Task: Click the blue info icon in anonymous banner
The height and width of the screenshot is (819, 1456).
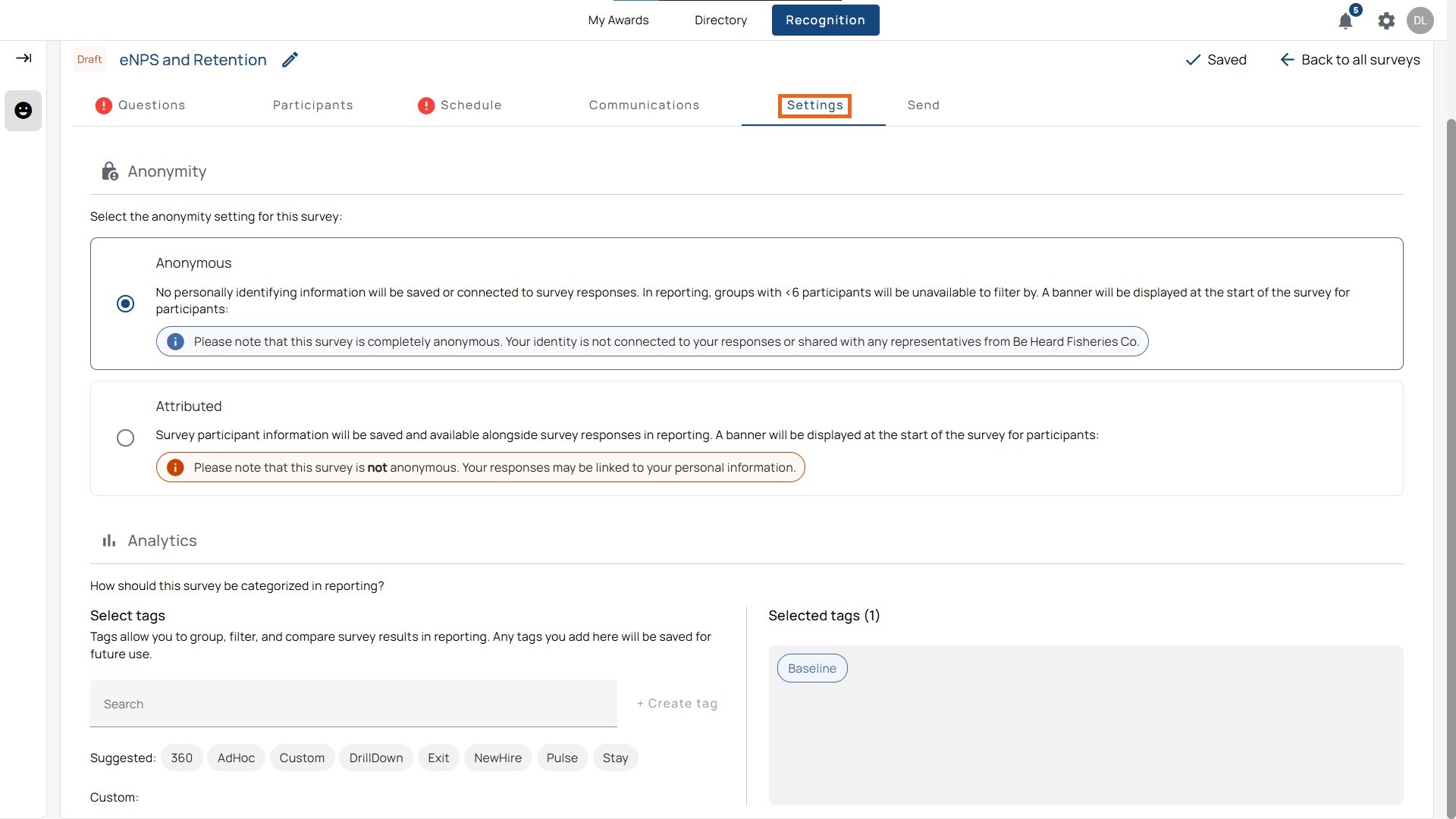Action: pos(175,342)
